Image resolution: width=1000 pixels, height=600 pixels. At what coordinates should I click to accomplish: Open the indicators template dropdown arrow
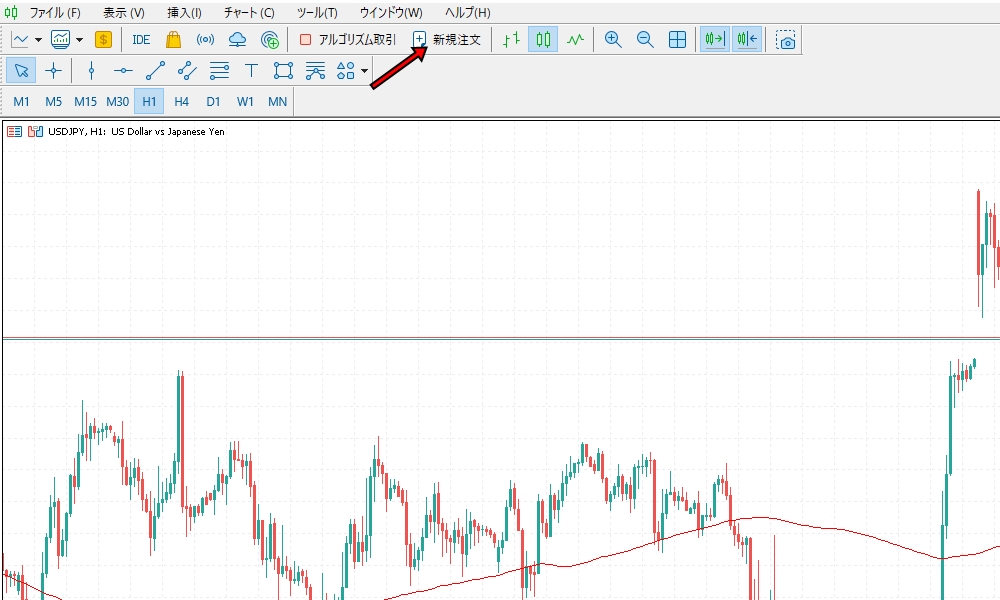click(x=79, y=40)
